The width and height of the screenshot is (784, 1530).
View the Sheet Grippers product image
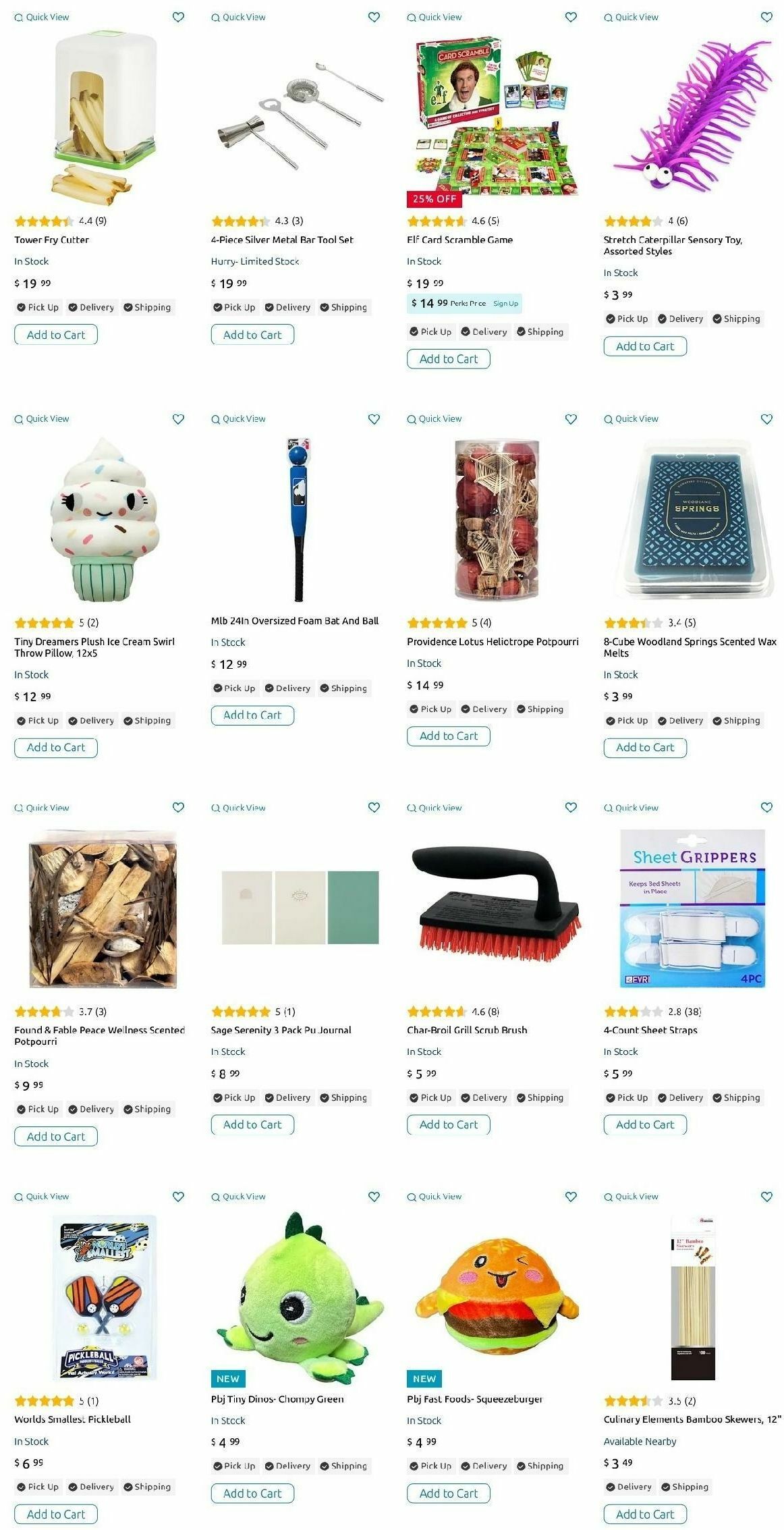tap(693, 908)
